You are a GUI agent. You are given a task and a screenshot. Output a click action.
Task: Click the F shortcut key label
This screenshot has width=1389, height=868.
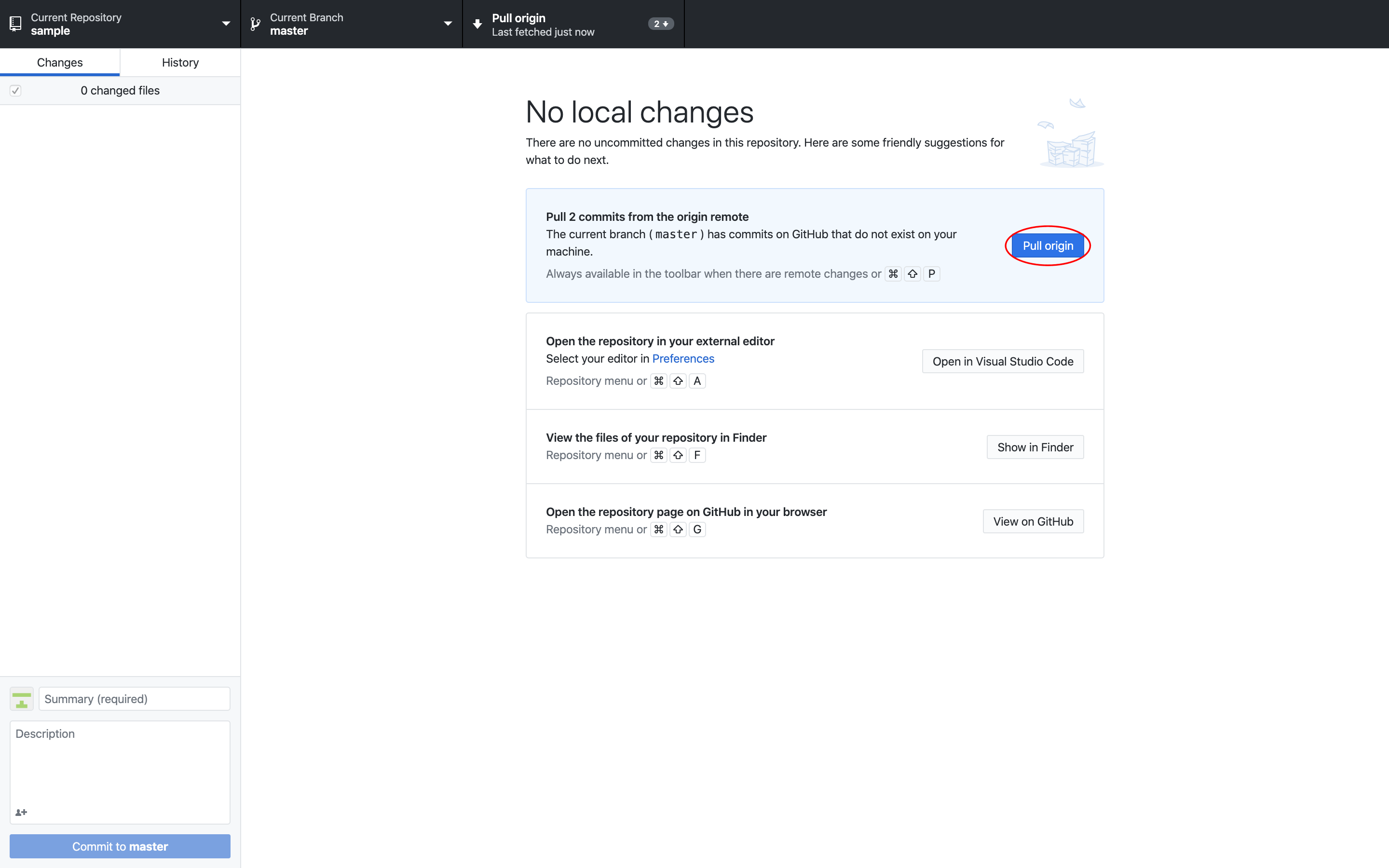[x=697, y=455]
